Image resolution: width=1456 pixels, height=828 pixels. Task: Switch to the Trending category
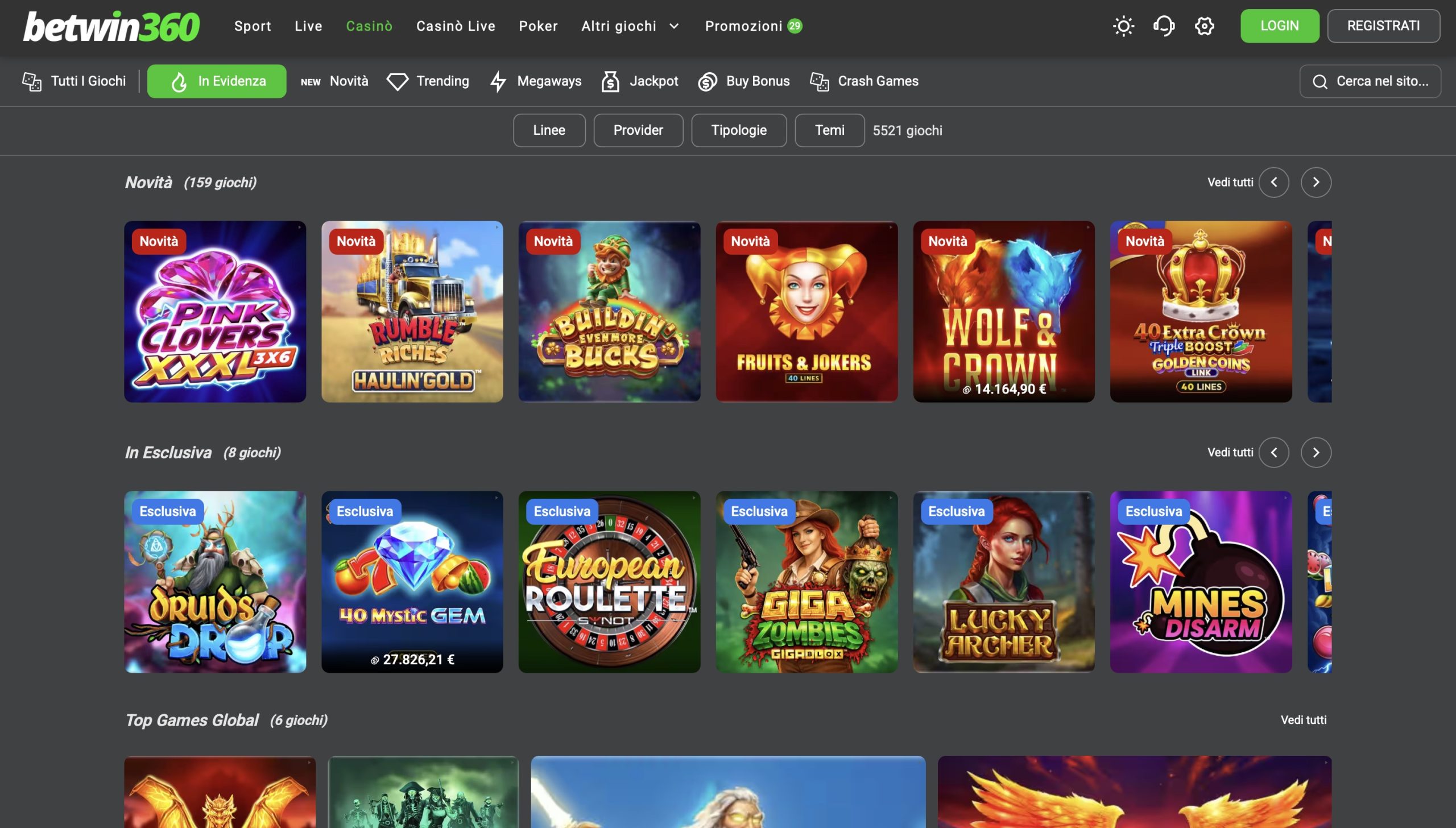(428, 81)
